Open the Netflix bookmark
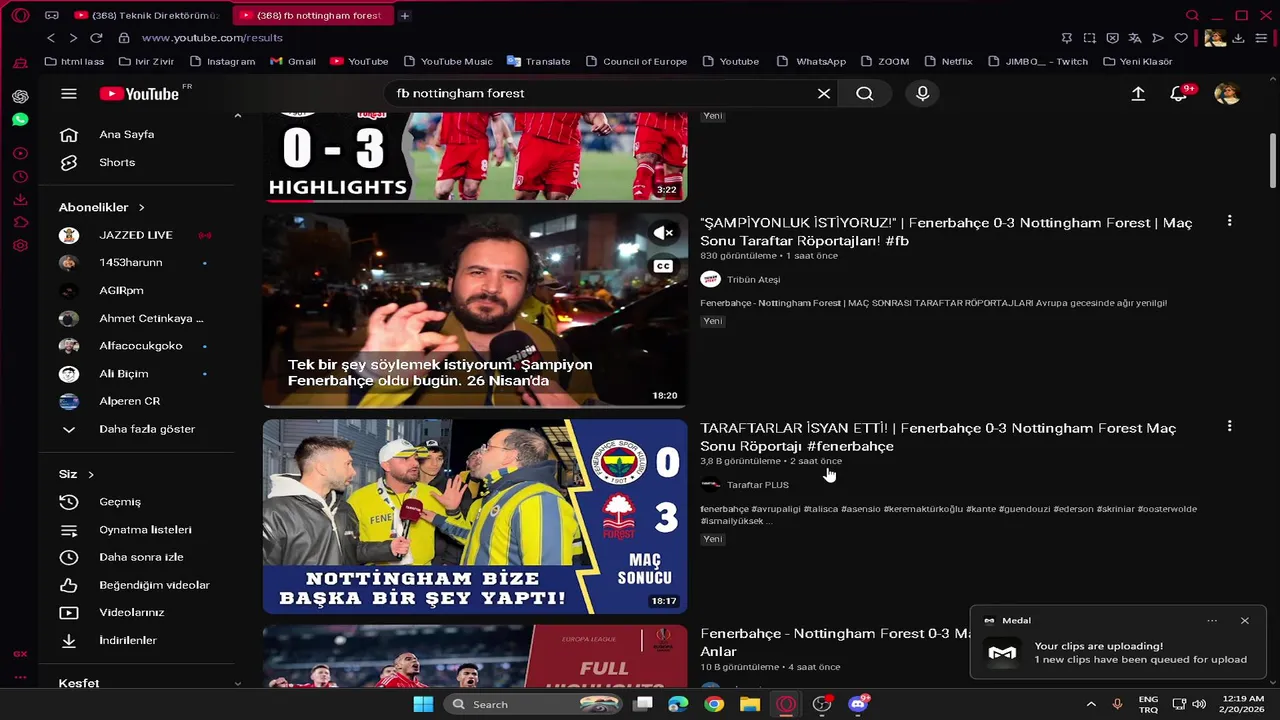Screen dimensions: 1280x720 coord(948,61)
